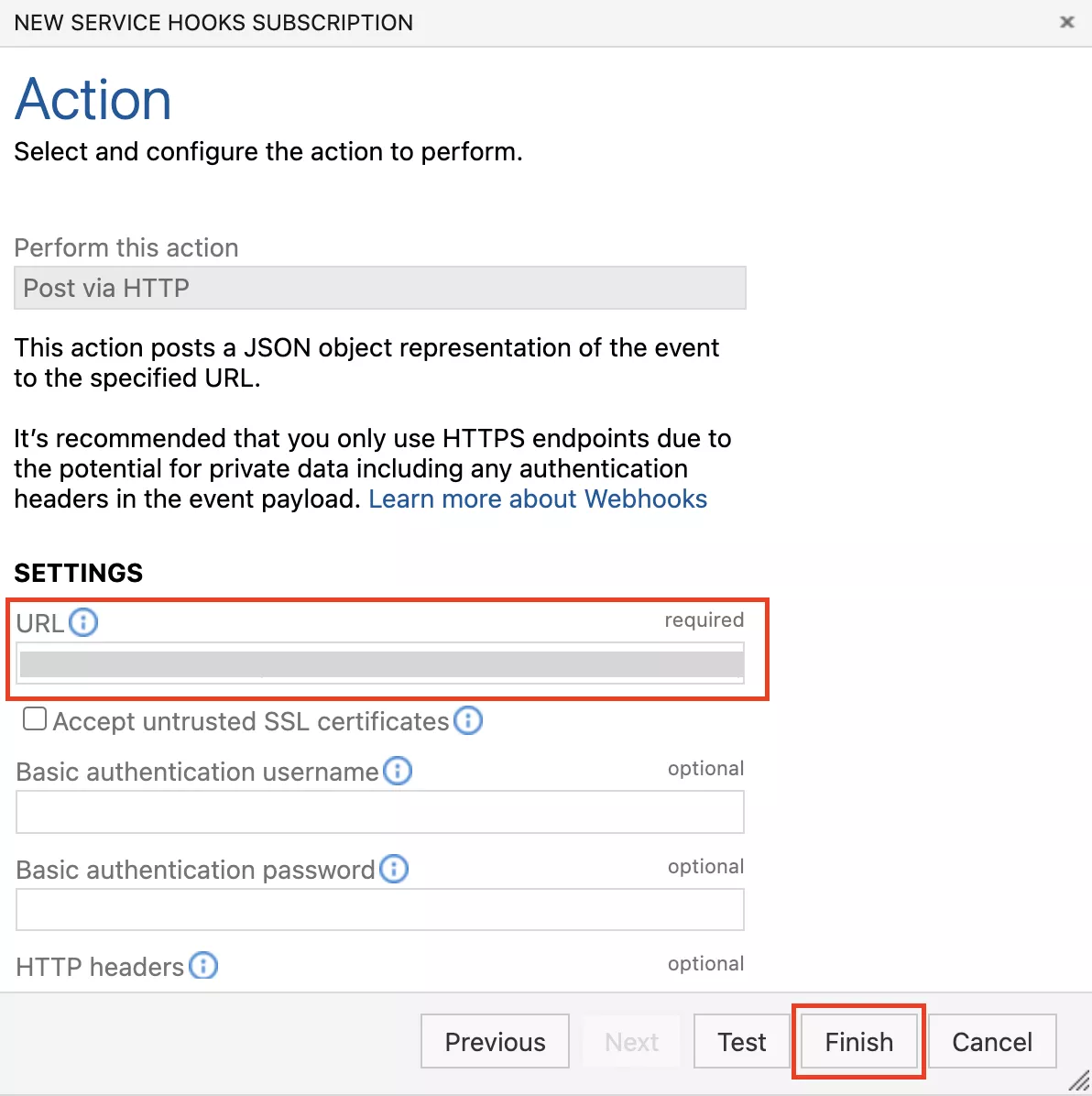Screen dimensions: 1092x1096
Task: Open the 'Learn more about Webhooks' link
Action: [x=538, y=499]
